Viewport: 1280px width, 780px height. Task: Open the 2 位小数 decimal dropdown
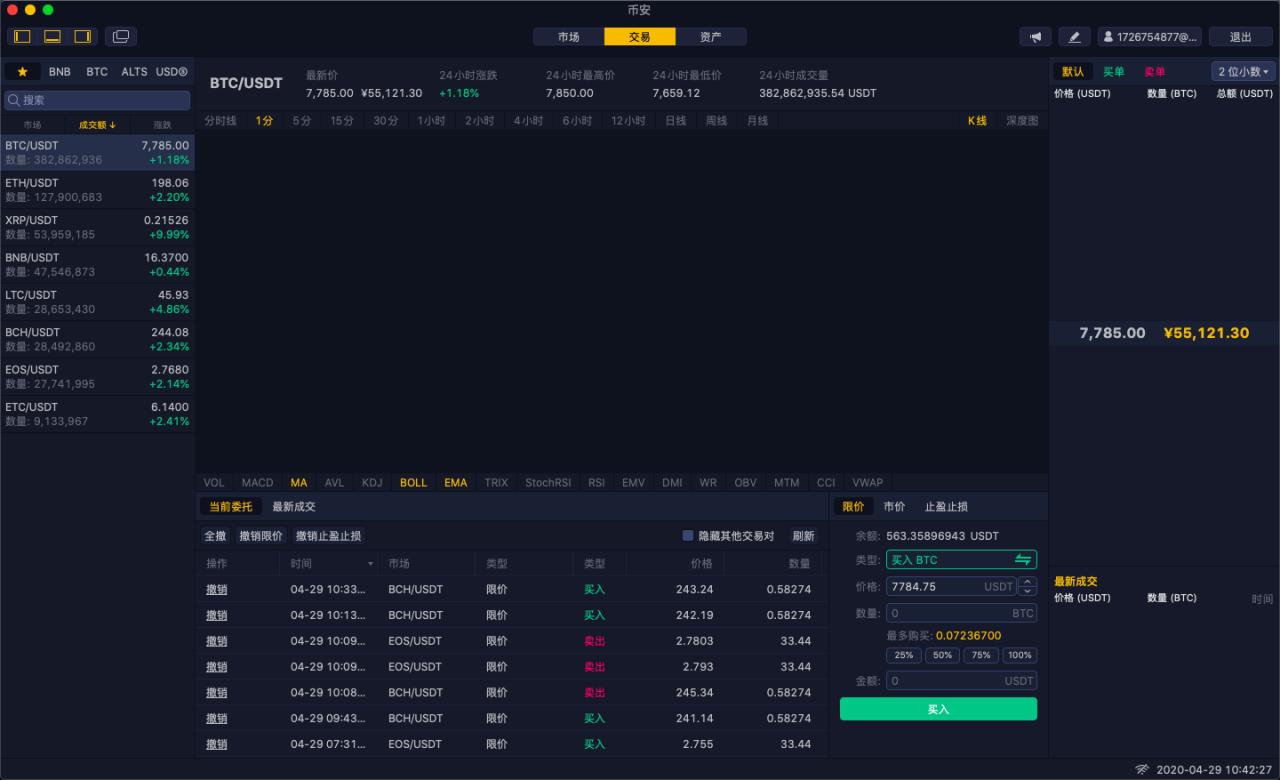click(1243, 72)
